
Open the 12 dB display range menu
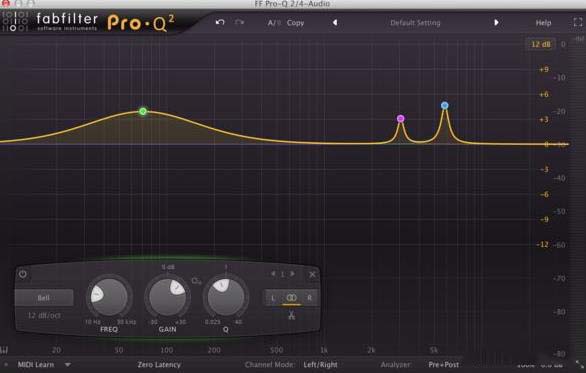[540, 44]
